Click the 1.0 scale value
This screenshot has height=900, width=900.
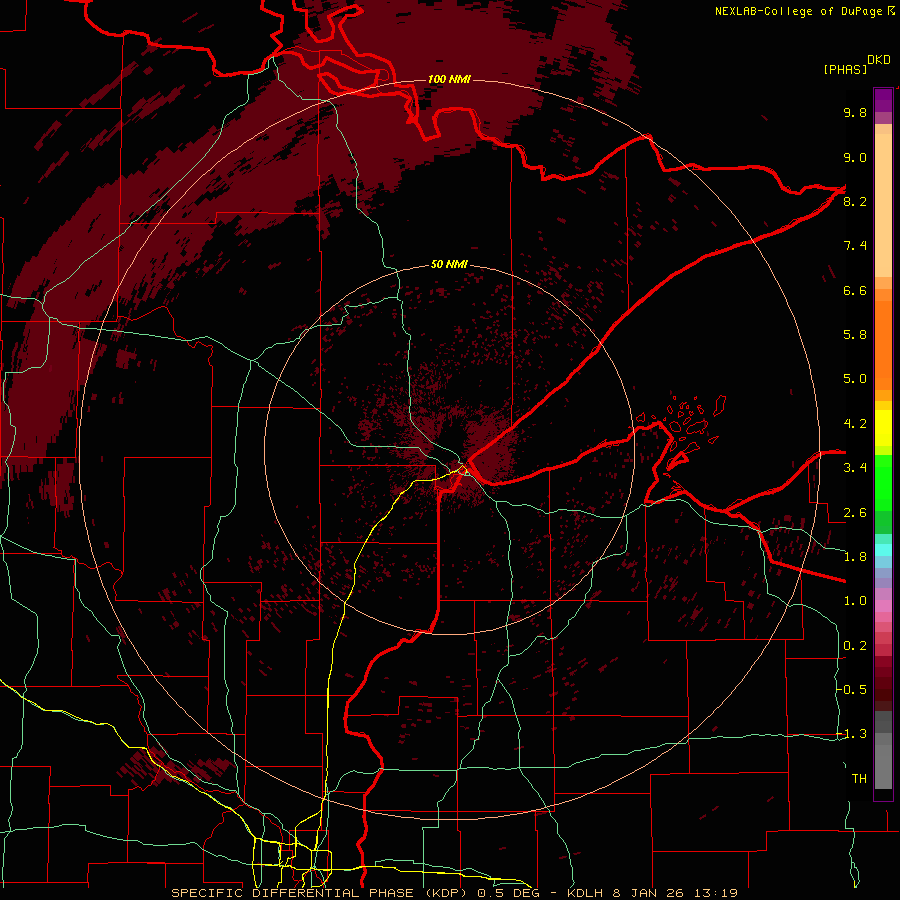click(x=855, y=601)
